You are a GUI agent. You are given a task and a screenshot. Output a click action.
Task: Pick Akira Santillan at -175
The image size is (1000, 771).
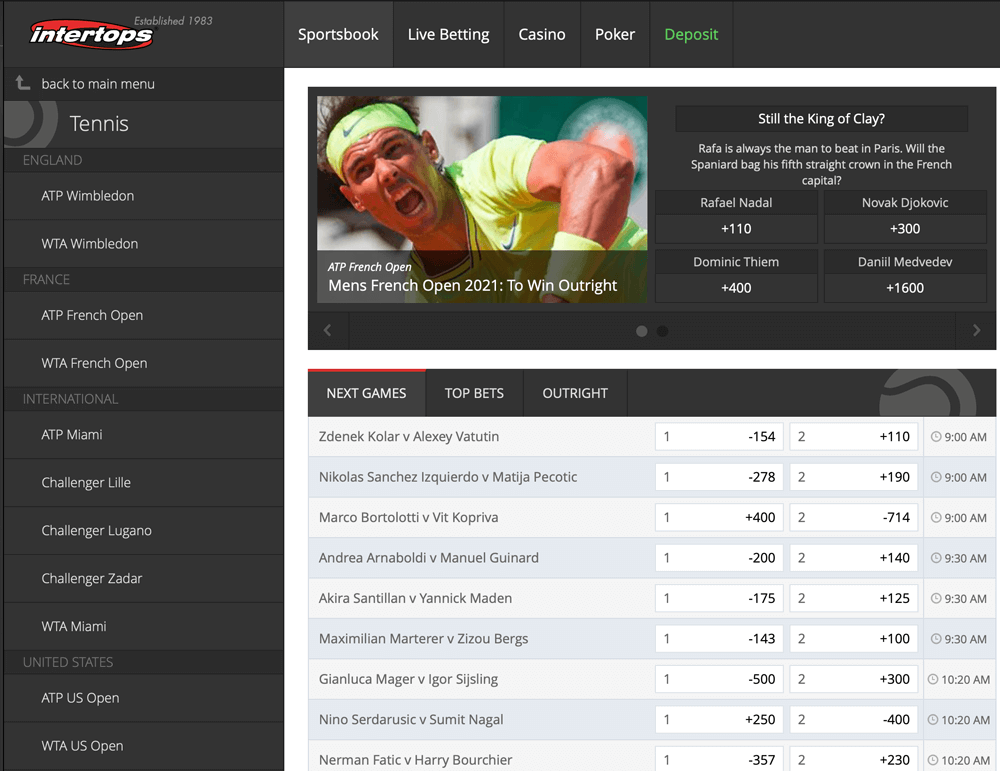tap(719, 598)
